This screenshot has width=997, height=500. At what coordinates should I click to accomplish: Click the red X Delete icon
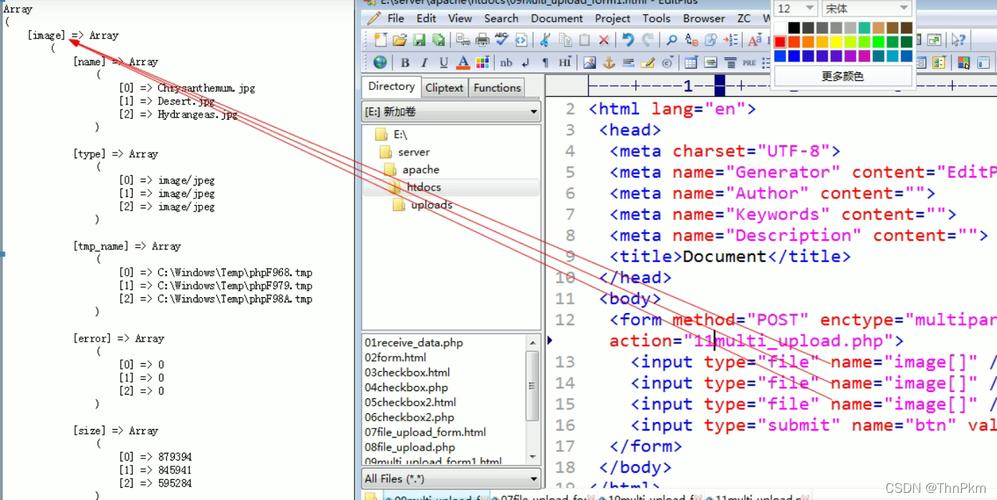coord(603,40)
